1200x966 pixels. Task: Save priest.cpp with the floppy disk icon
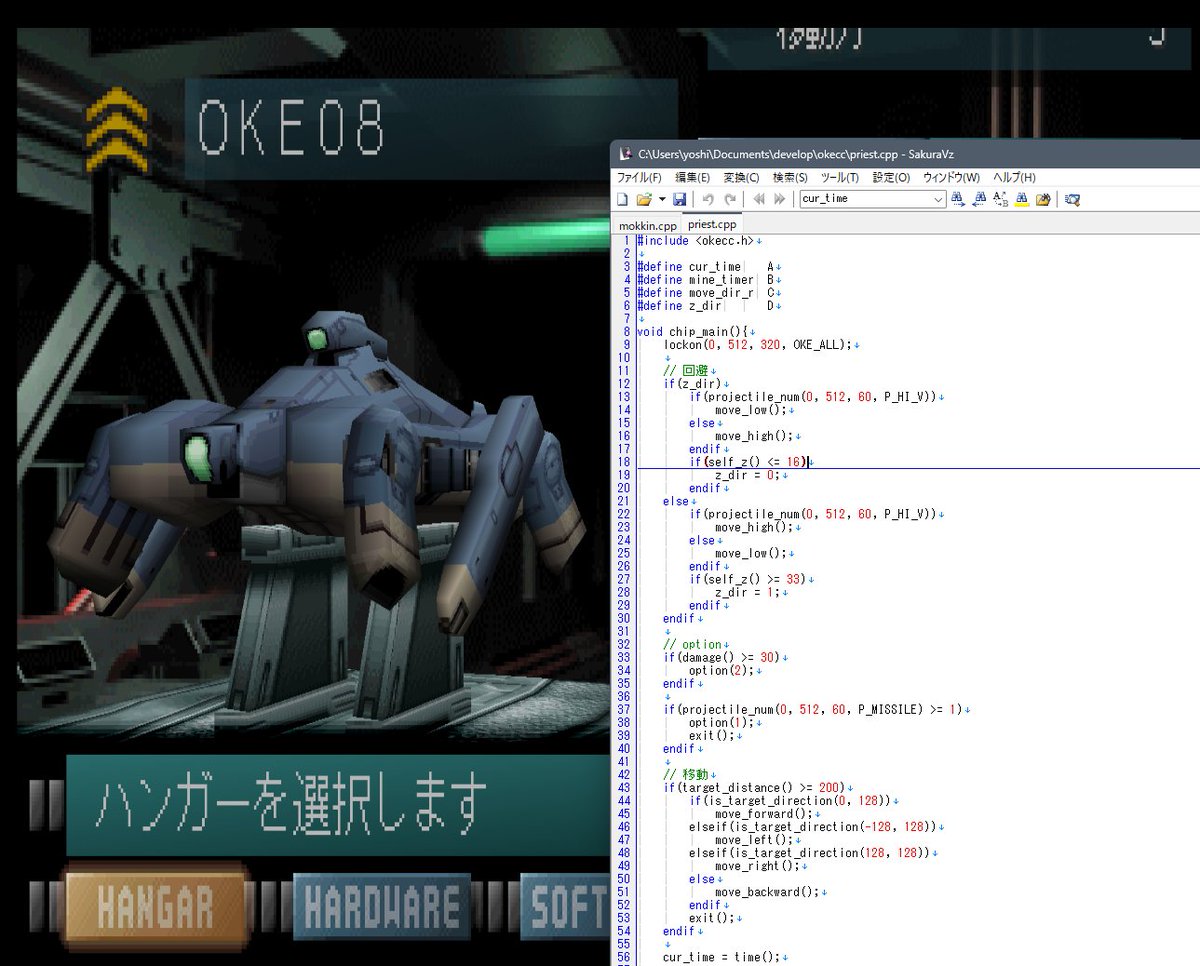(679, 199)
